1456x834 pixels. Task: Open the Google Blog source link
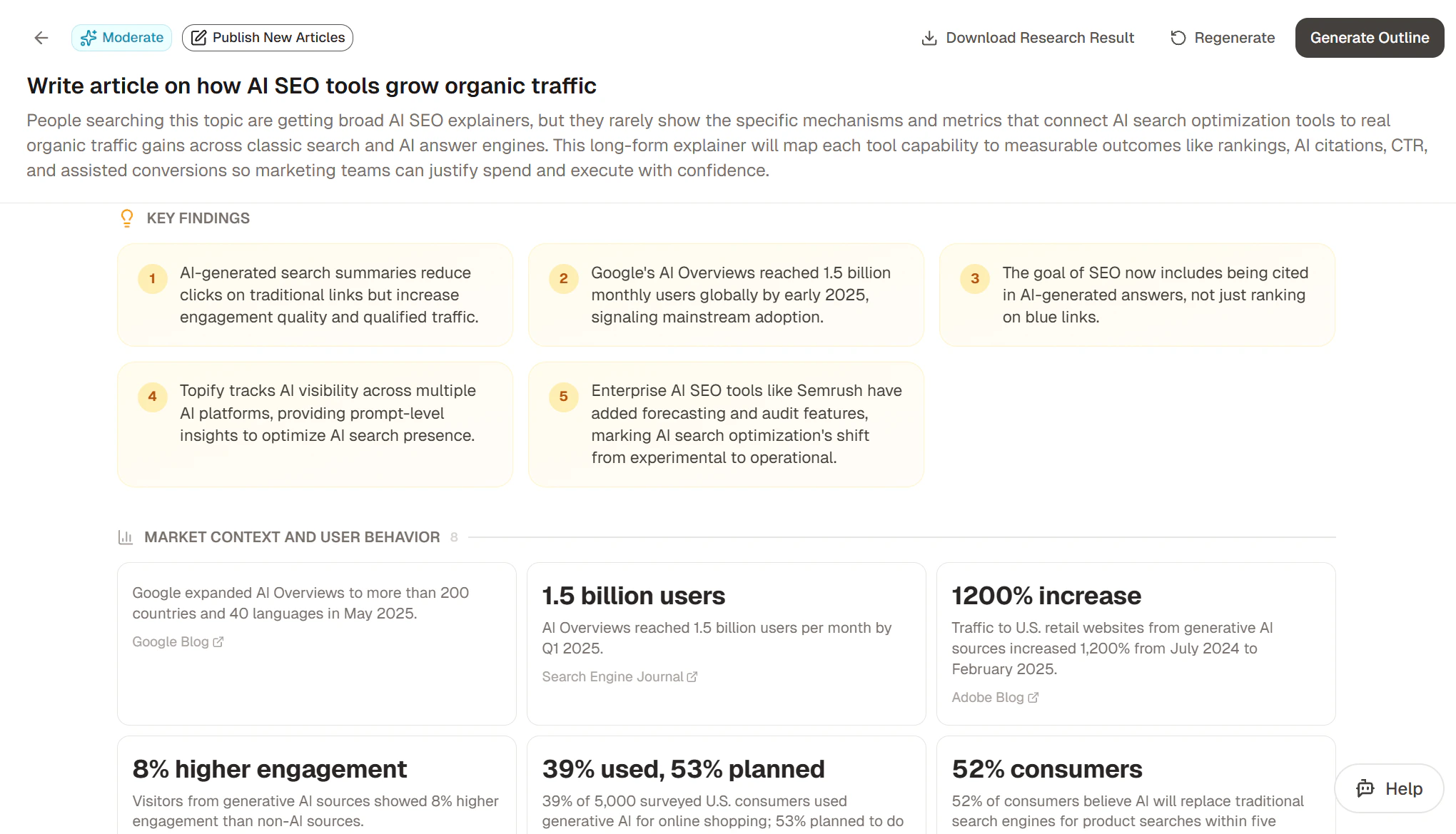pos(178,642)
